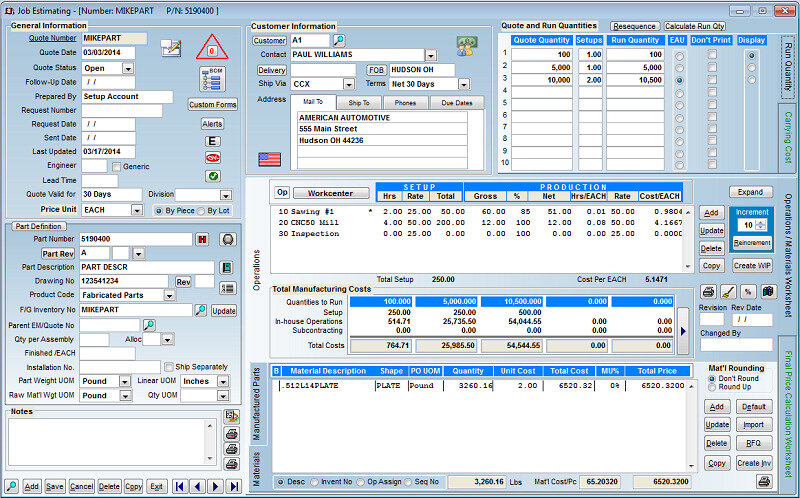This screenshot has height=498, width=800.
Task: Click the green checkmark icon
Action: coord(212,176)
